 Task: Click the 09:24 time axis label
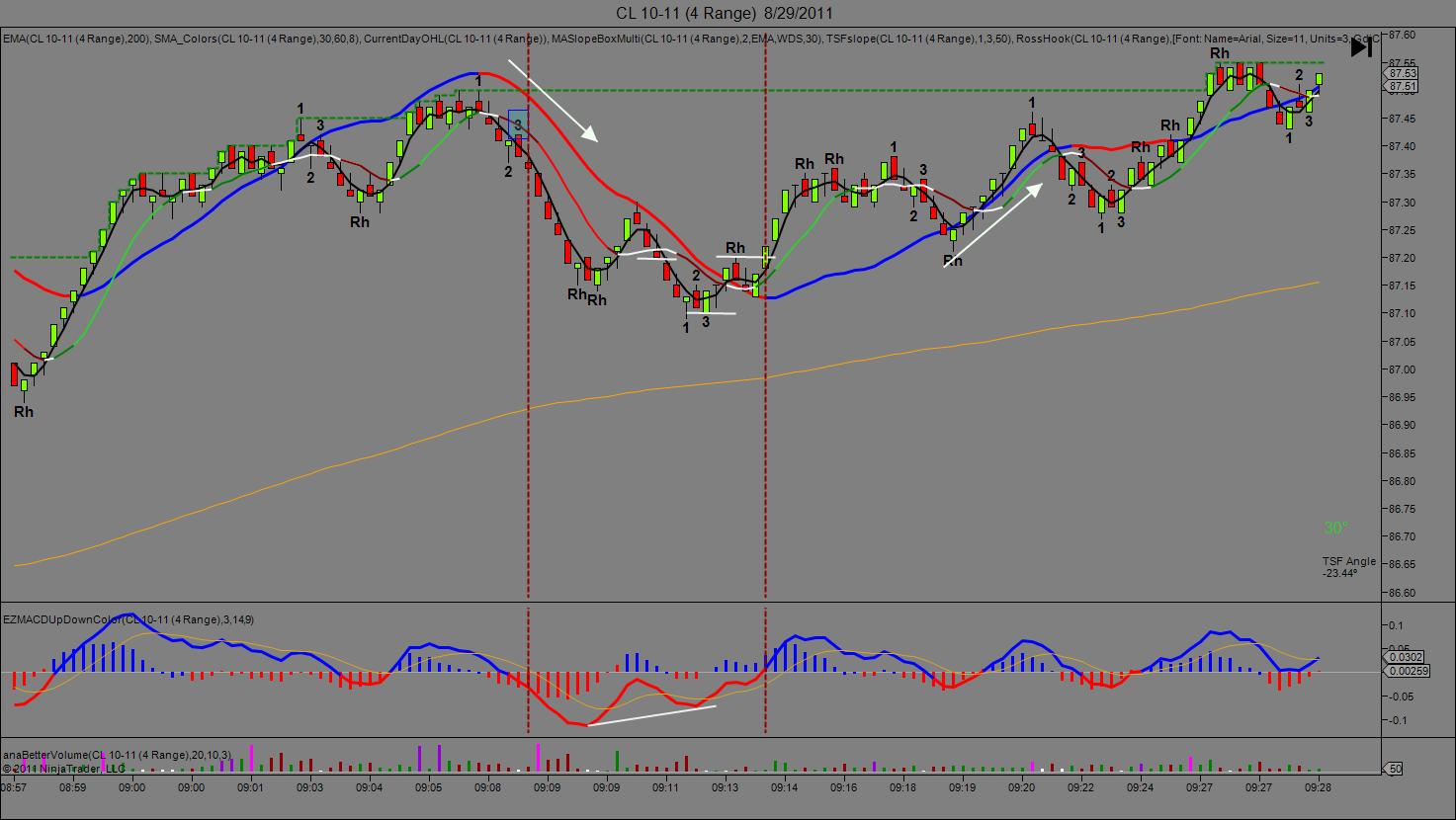point(1140,788)
